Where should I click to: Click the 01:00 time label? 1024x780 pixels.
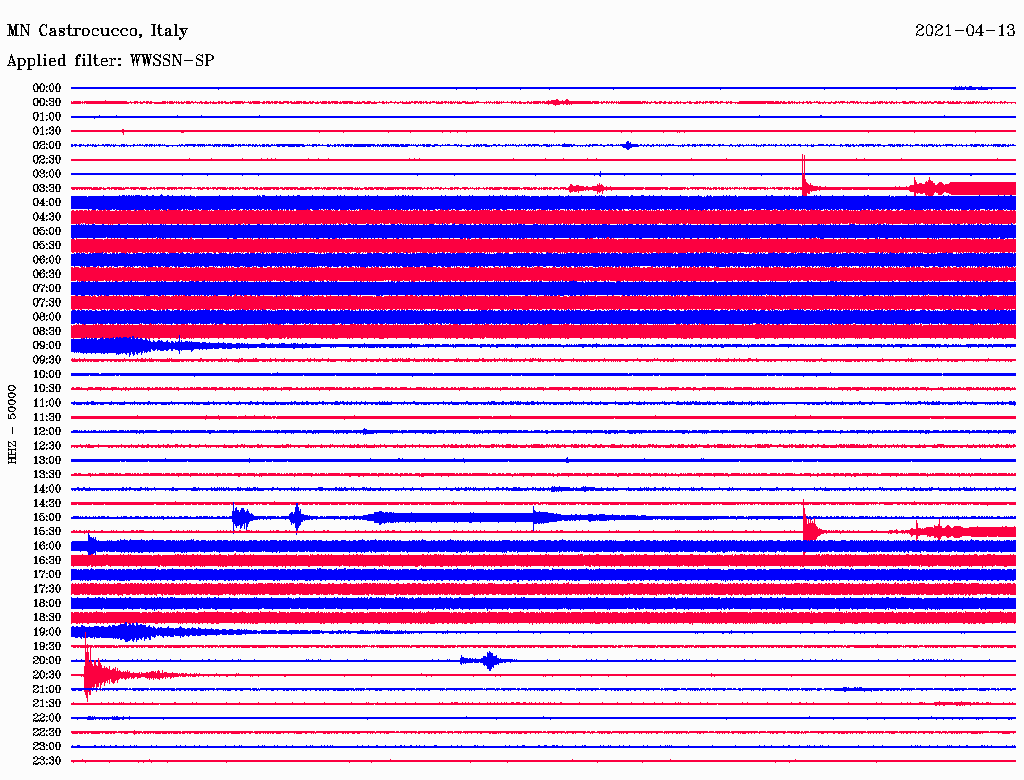pyautogui.click(x=46, y=116)
